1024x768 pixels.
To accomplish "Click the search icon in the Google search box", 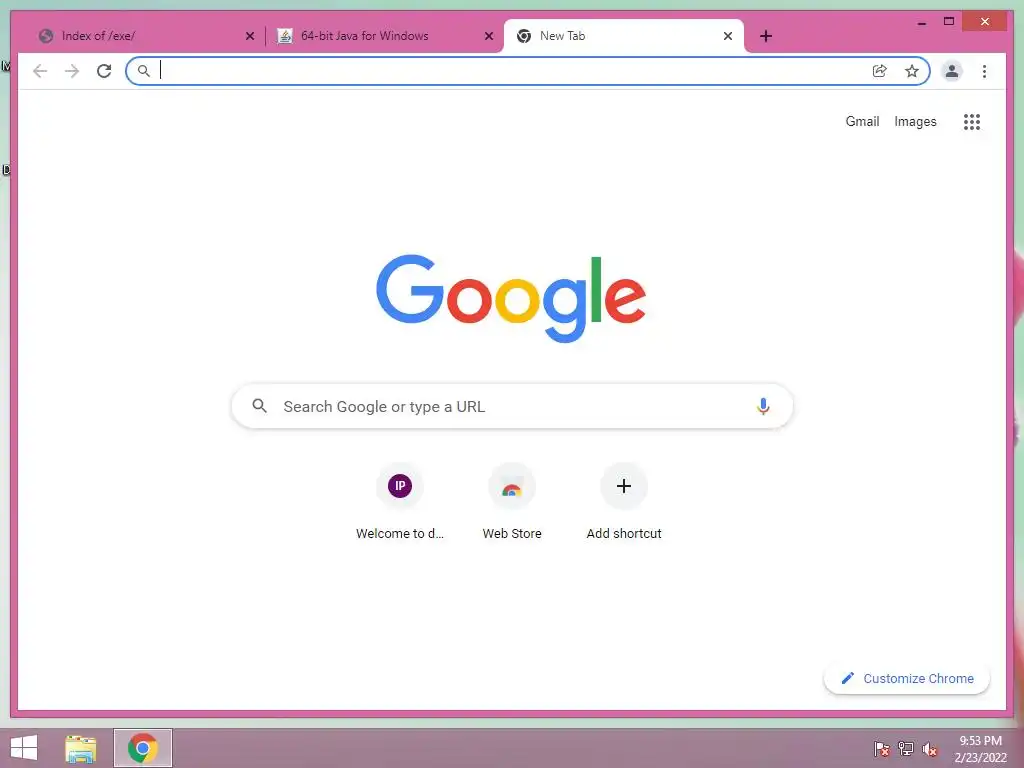I will [x=259, y=406].
